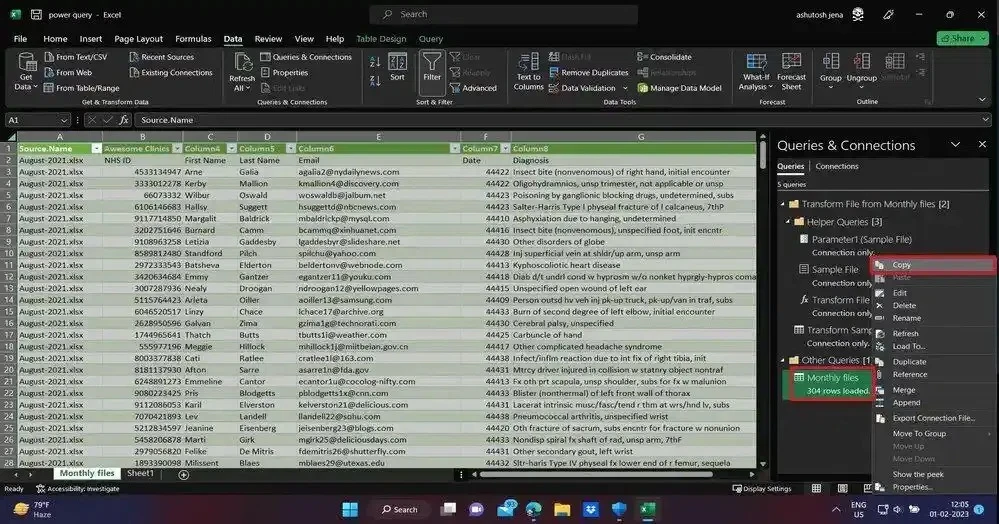
Task: Choose From Web data source
Action: 68,73
